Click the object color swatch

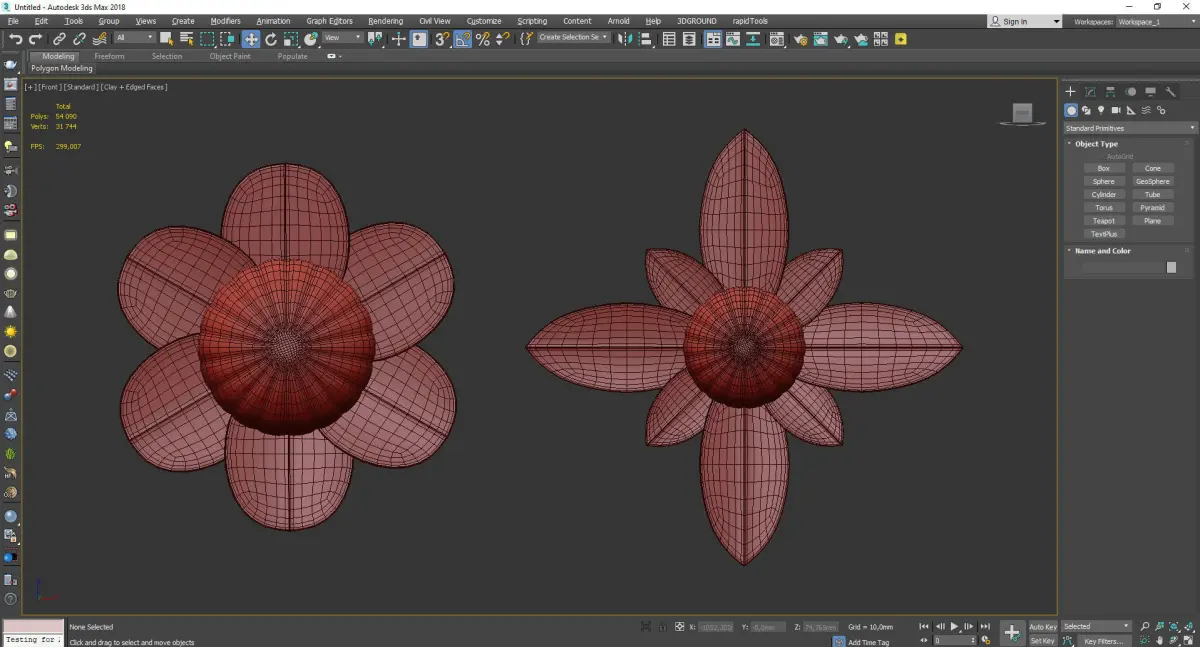click(x=1171, y=267)
